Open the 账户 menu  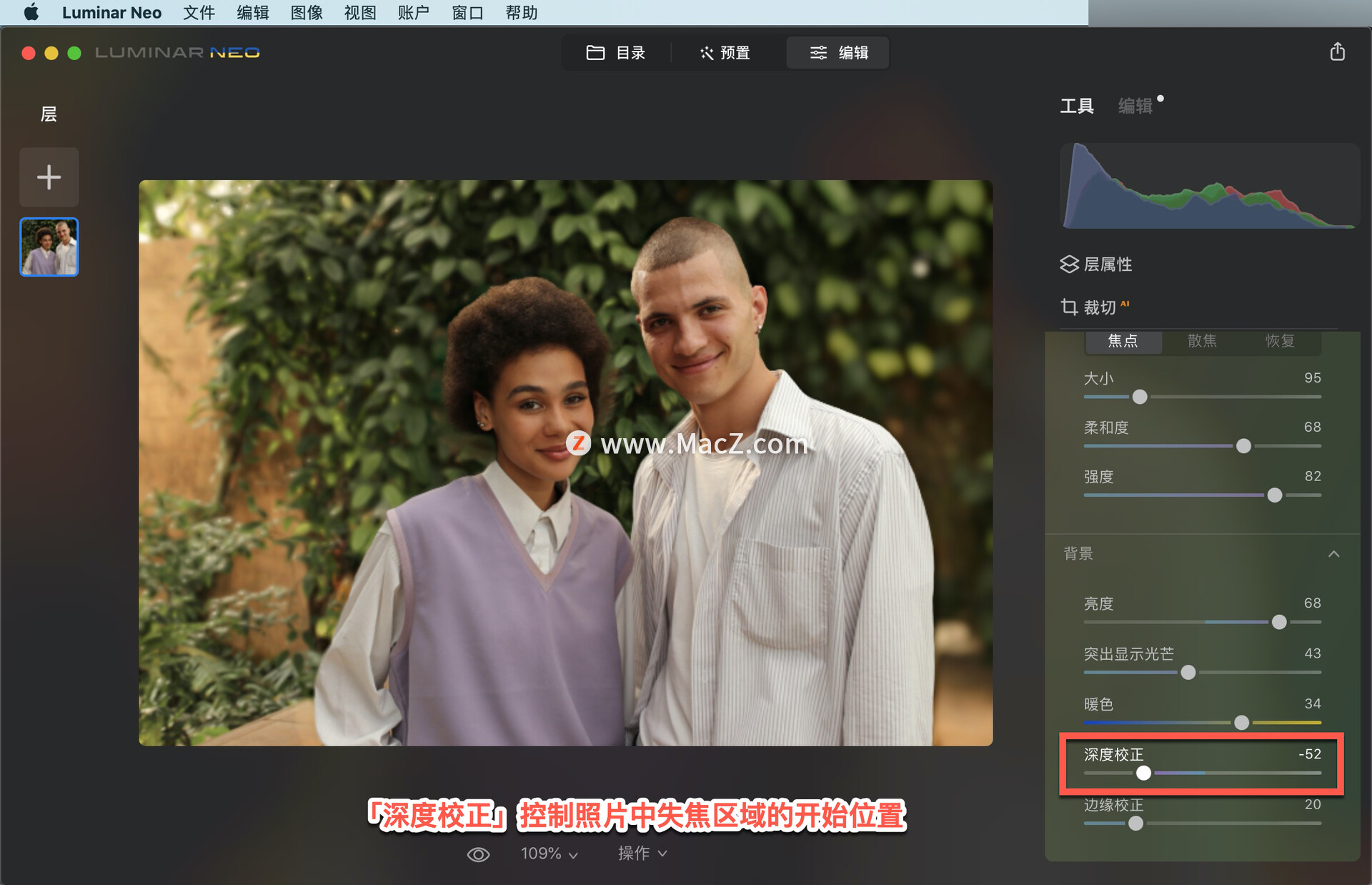click(414, 12)
